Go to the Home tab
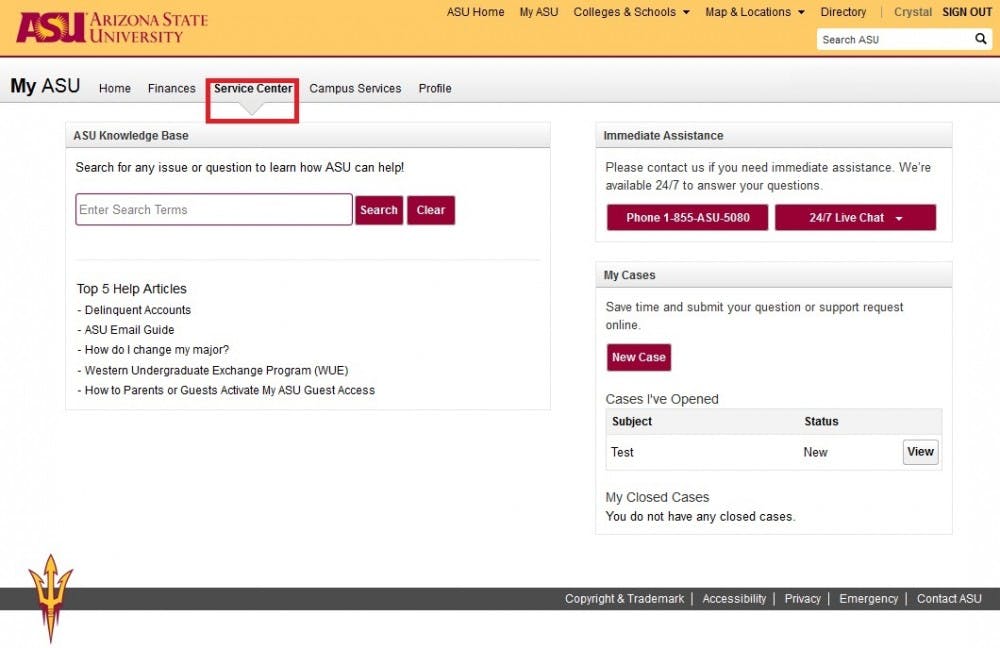Viewport: 1000px width, 648px height. pos(114,88)
